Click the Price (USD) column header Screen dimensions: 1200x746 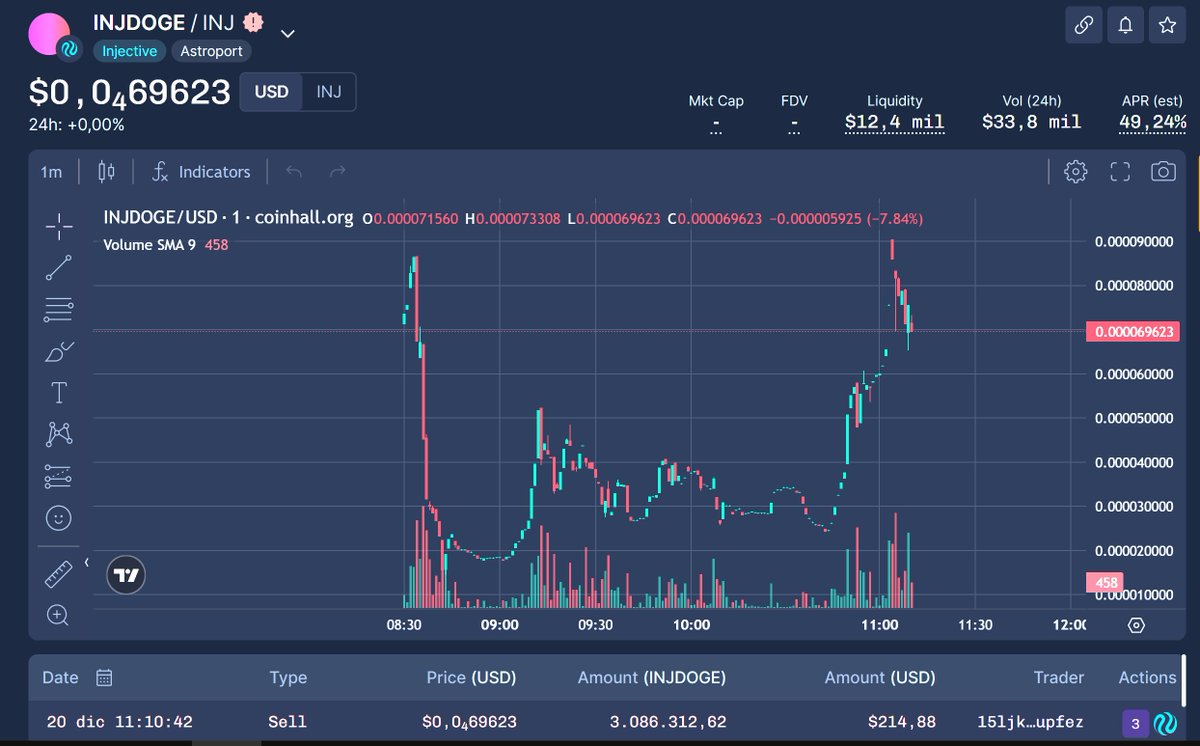[470, 677]
